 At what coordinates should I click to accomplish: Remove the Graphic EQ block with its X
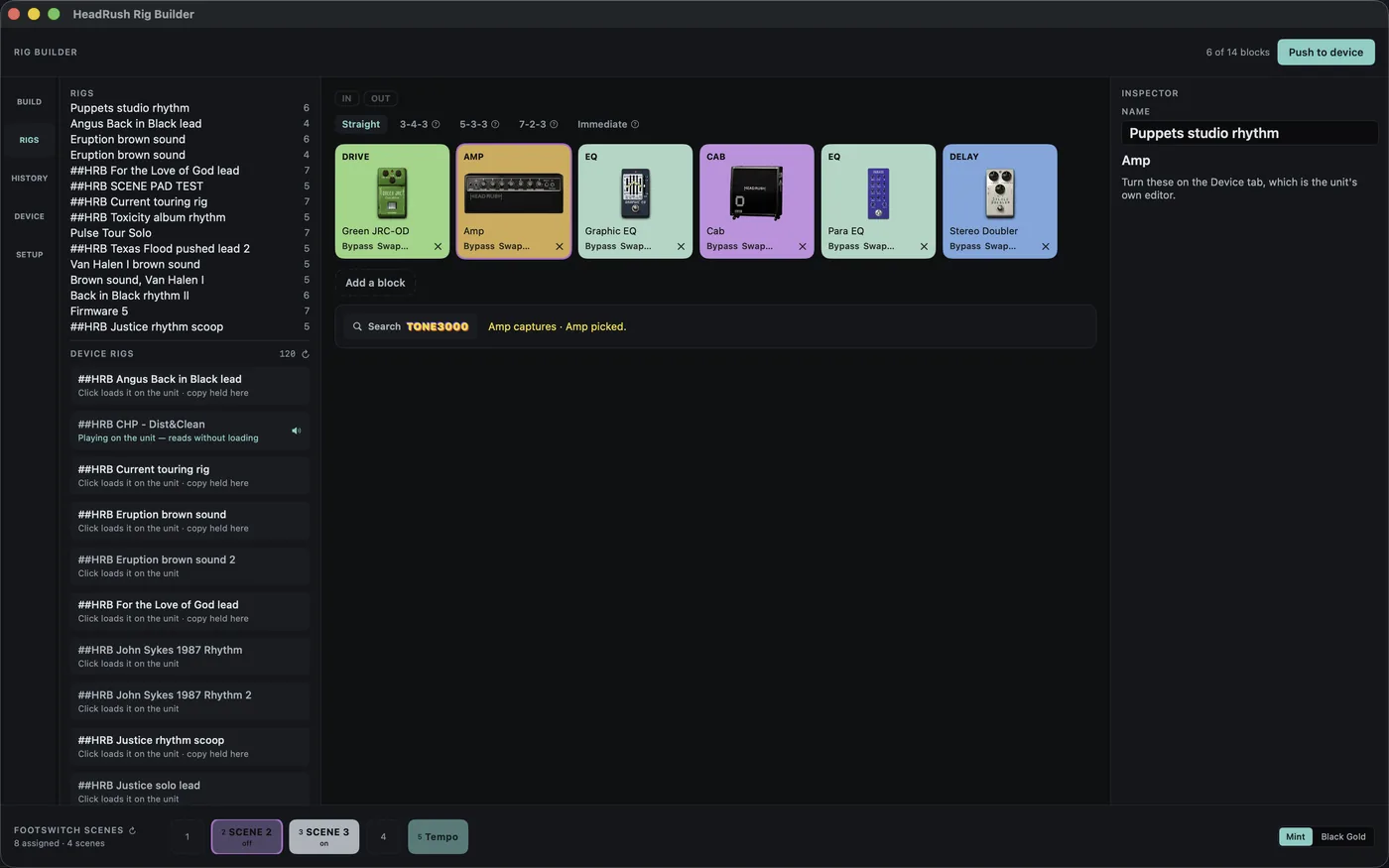[681, 247]
